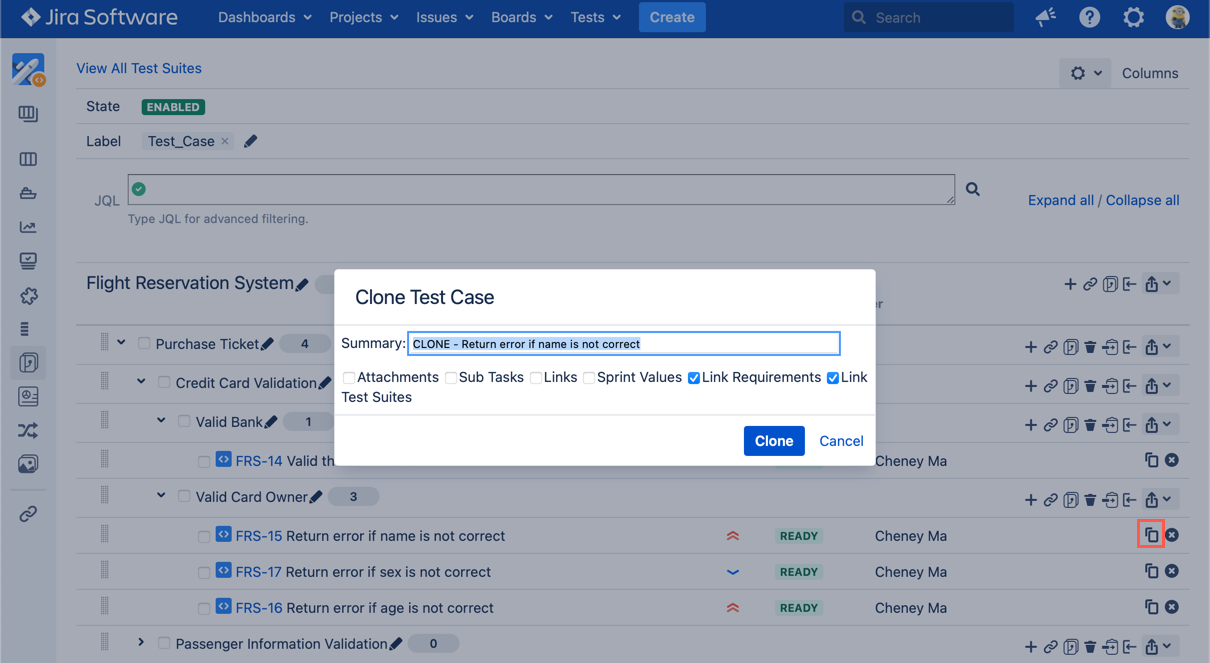Edit the Test_Case label pencil icon
The width and height of the screenshot is (1210, 663).
(251, 141)
